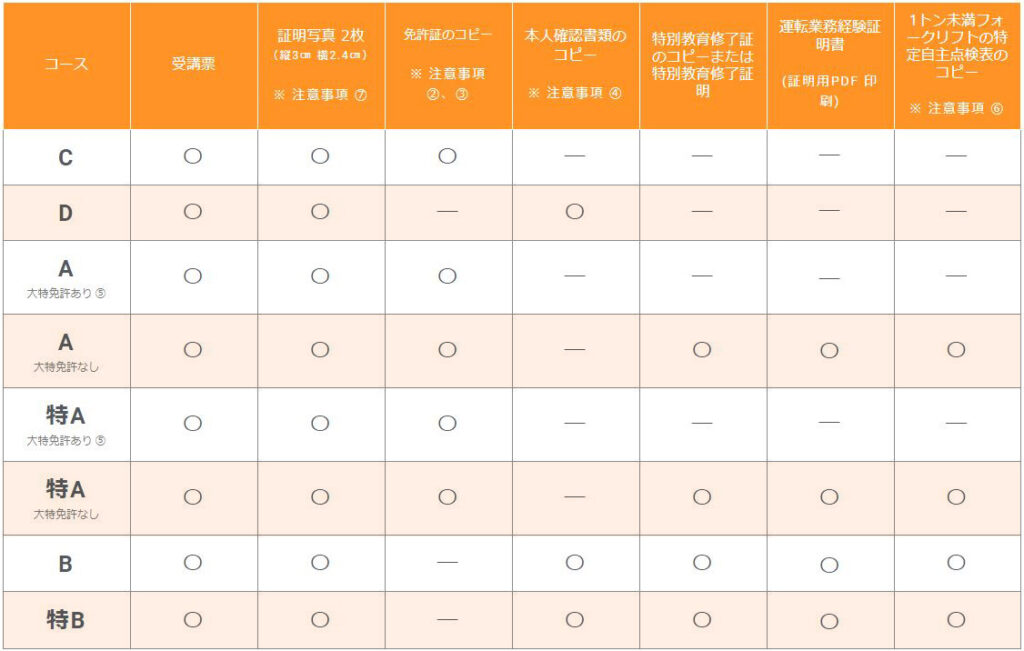Image resolution: width=1024 pixels, height=651 pixels.
Task: Click the 免許証のコピー header cell
Action: (448, 64)
